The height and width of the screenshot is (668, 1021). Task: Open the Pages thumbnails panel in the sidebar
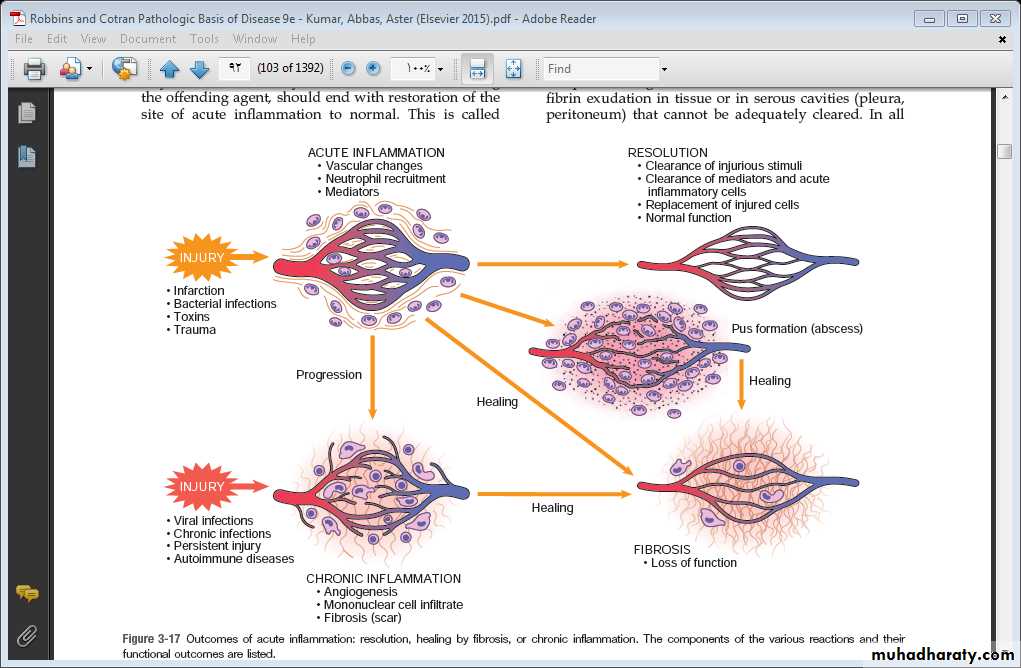coord(26,112)
